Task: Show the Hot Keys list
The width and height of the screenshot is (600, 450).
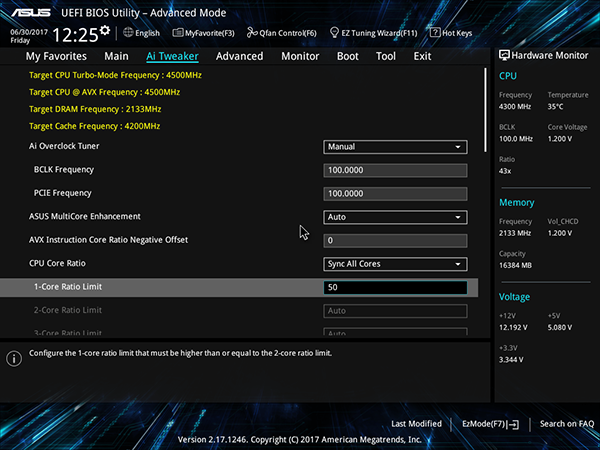Action: [451, 33]
